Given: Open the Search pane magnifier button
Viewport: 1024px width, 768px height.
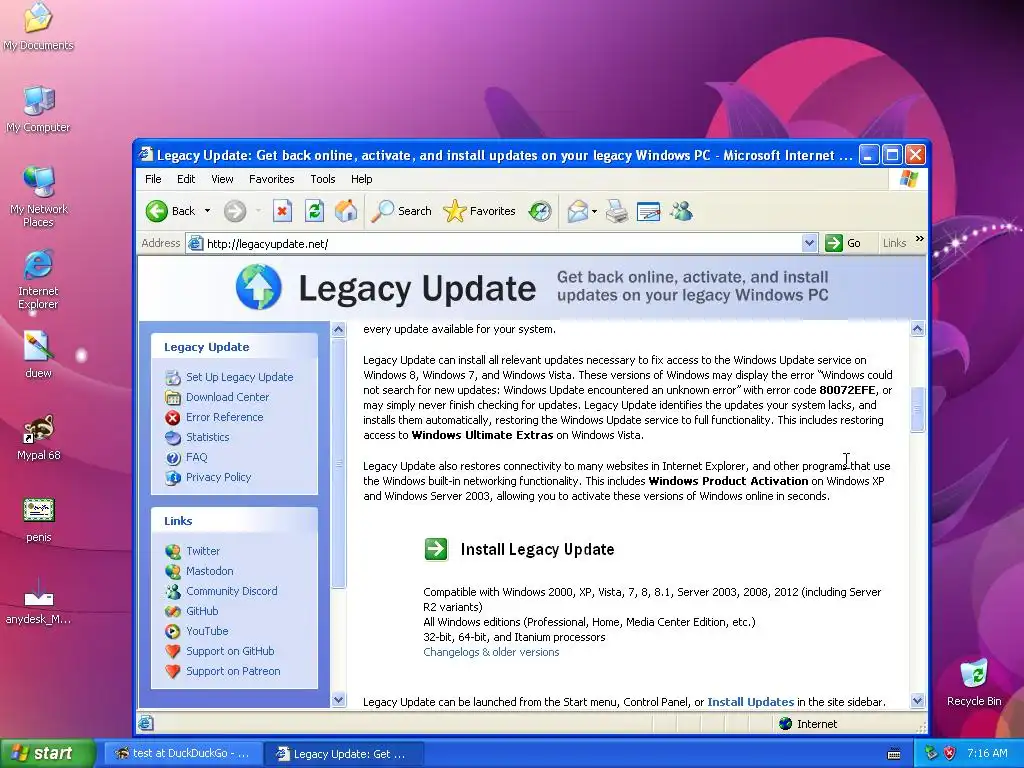Looking at the screenshot, I should [x=401, y=211].
